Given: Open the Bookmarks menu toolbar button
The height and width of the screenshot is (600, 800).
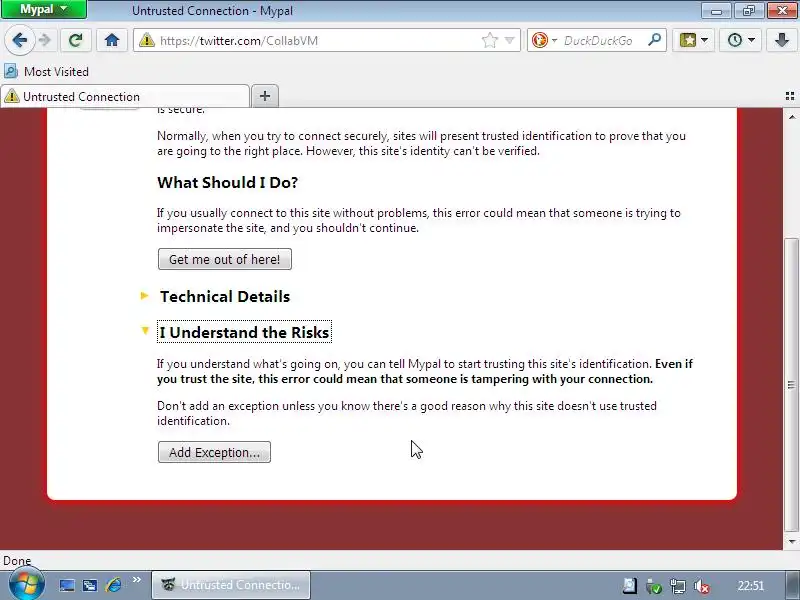Looking at the screenshot, I should [693, 40].
